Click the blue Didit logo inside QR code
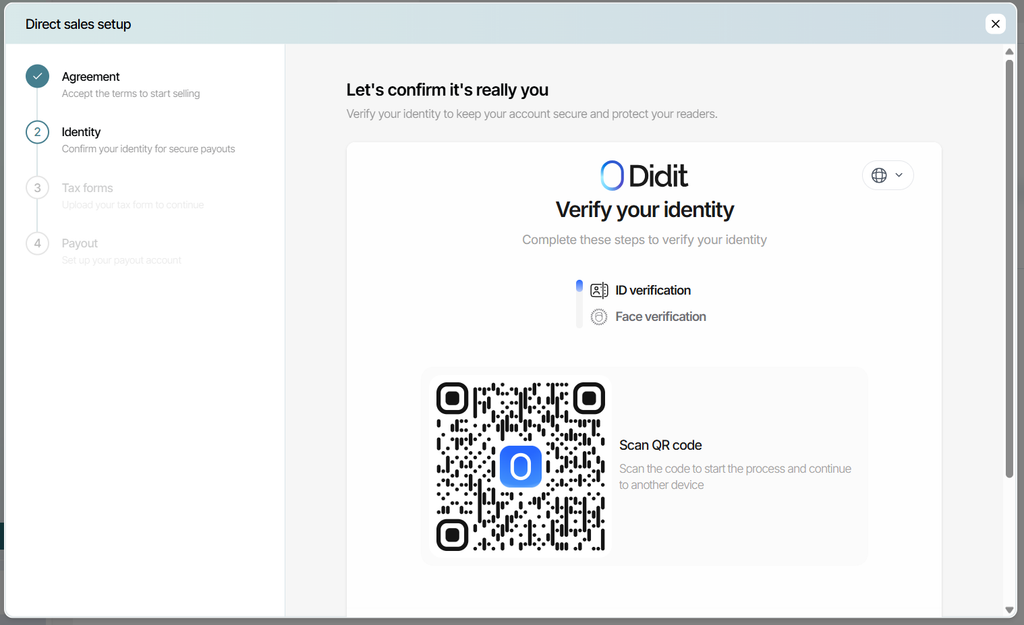This screenshot has width=1024, height=625. (x=520, y=466)
